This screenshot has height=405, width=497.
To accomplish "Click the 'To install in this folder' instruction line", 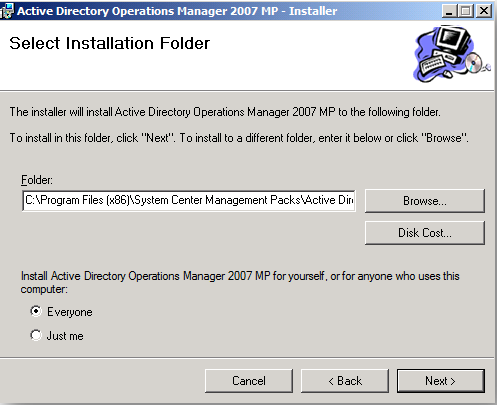I will point(239,138).
